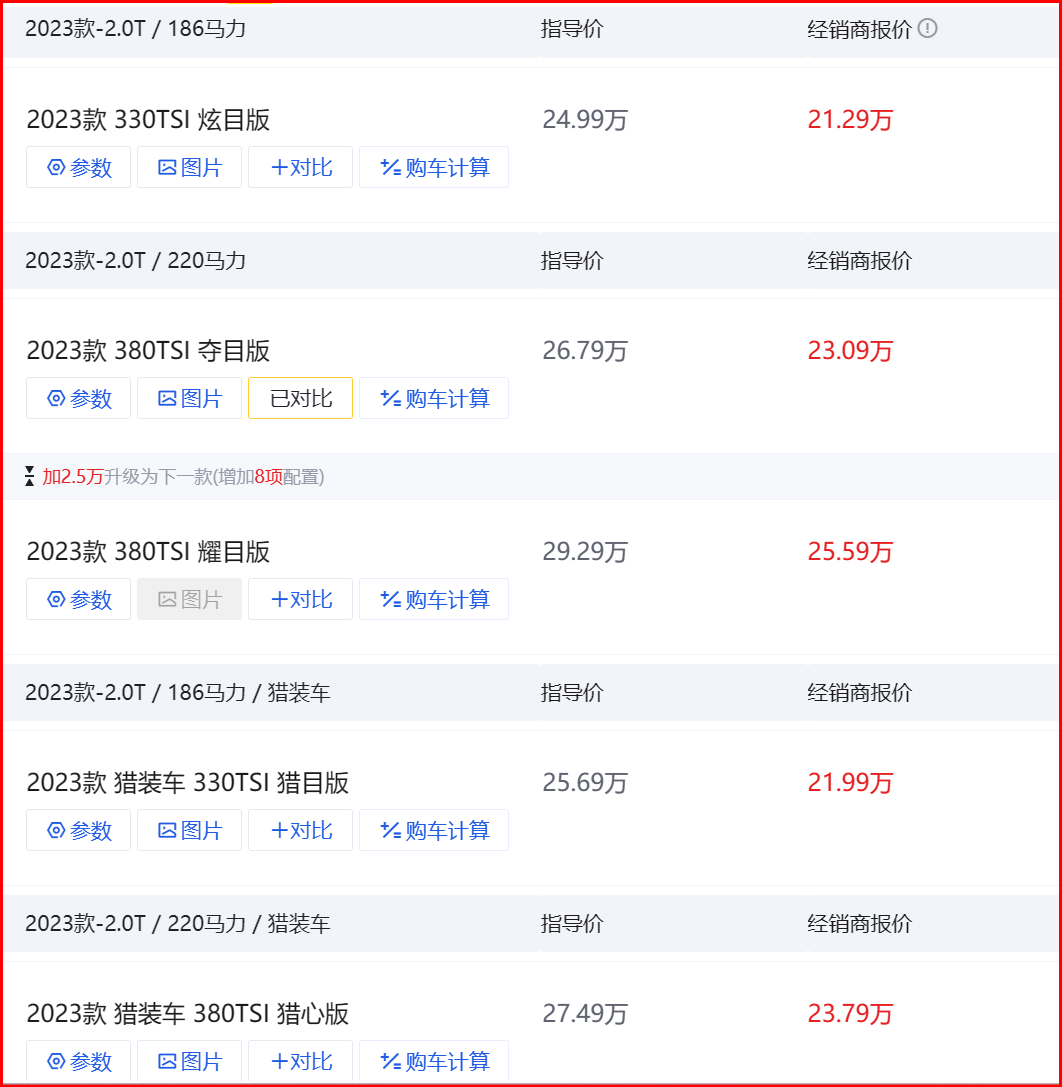Image resolution: width=1062 pixels, height=1087 pixels.
Task: View 图片 for 猎装车 330TSI 猎目版
Action: (189, 830)
